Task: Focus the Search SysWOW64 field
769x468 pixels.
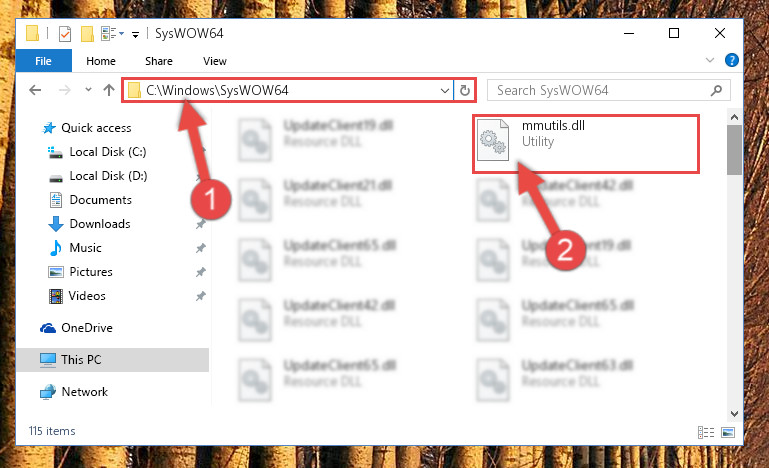Action: point(601,90)
